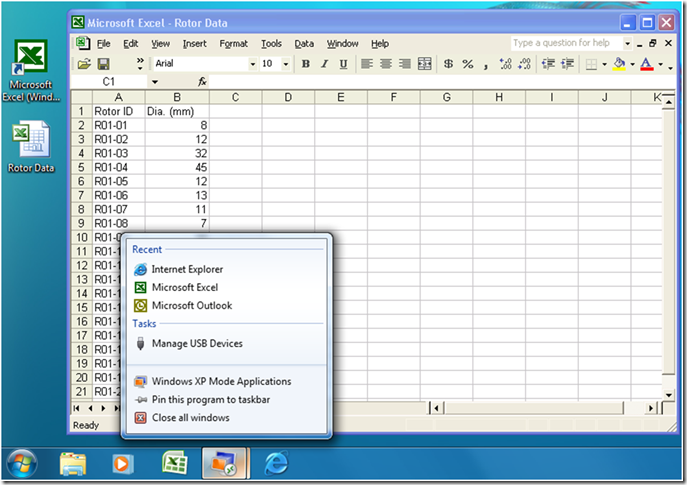Image resolution: width=687 pixels, height=485 pixels.
Task: Open the Font size dropdown
Action: [x=286, y=64]
